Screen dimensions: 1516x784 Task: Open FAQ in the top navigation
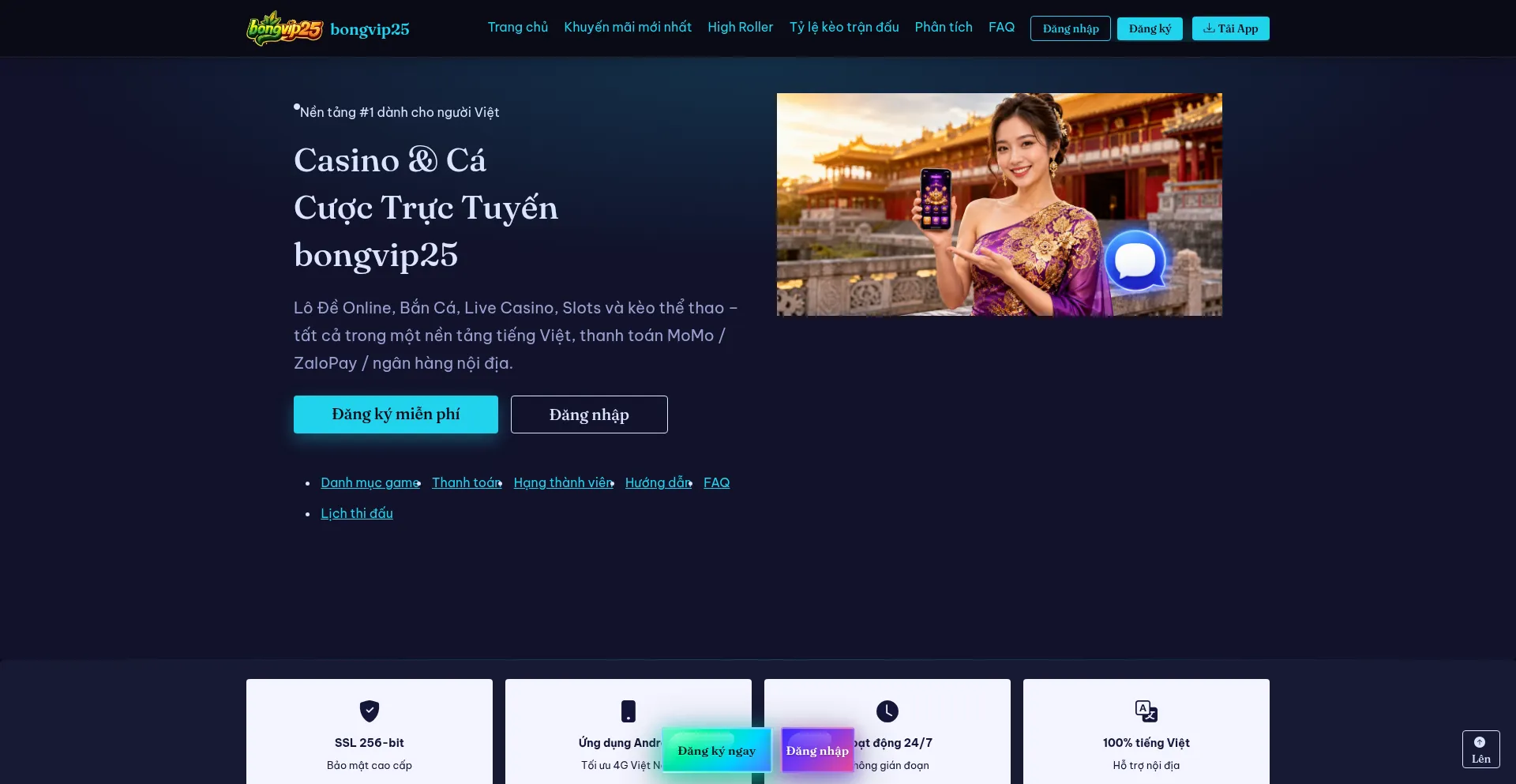pos(1001,27)
